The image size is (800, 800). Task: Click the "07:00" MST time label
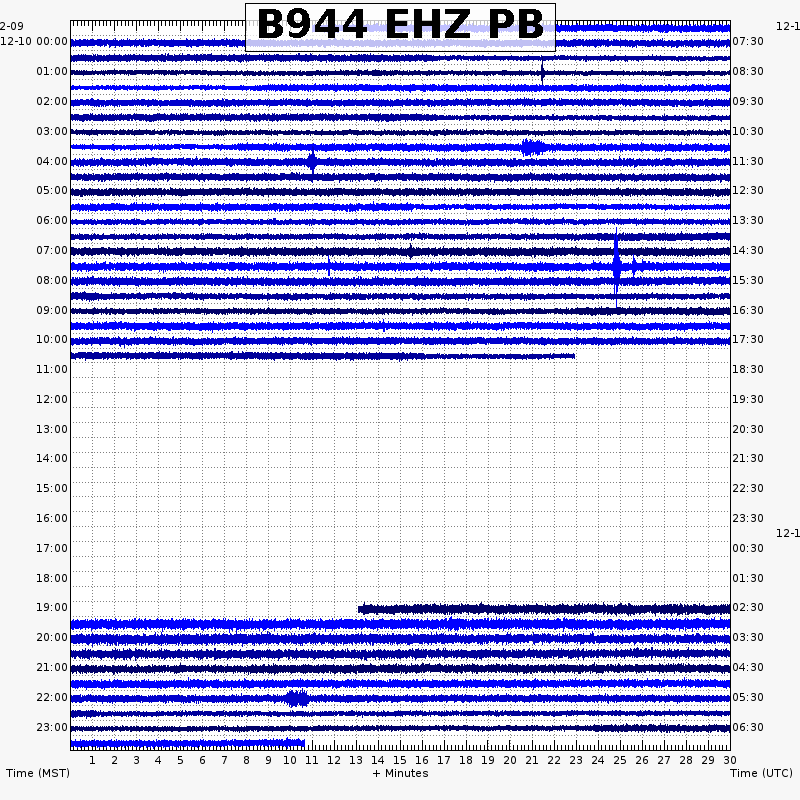(x=52, y=251)
